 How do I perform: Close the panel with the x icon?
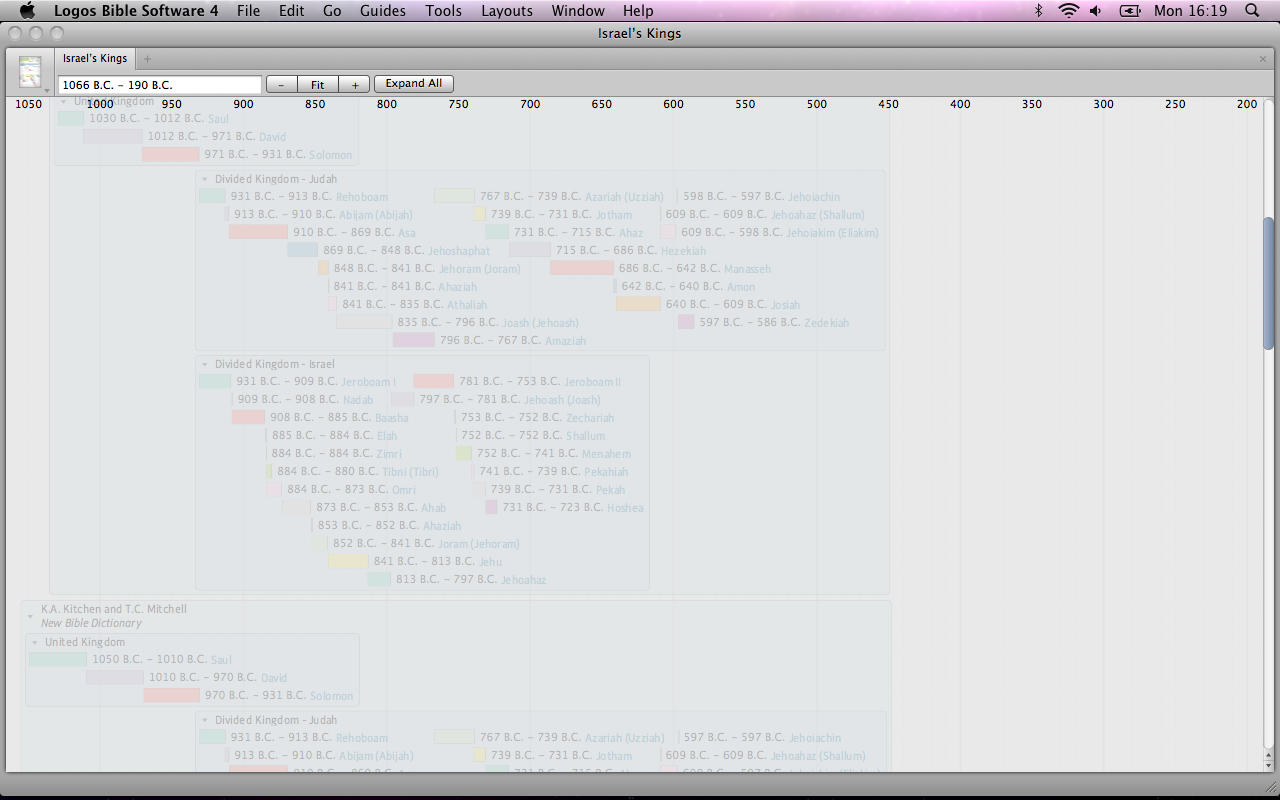pos(1263,59)
